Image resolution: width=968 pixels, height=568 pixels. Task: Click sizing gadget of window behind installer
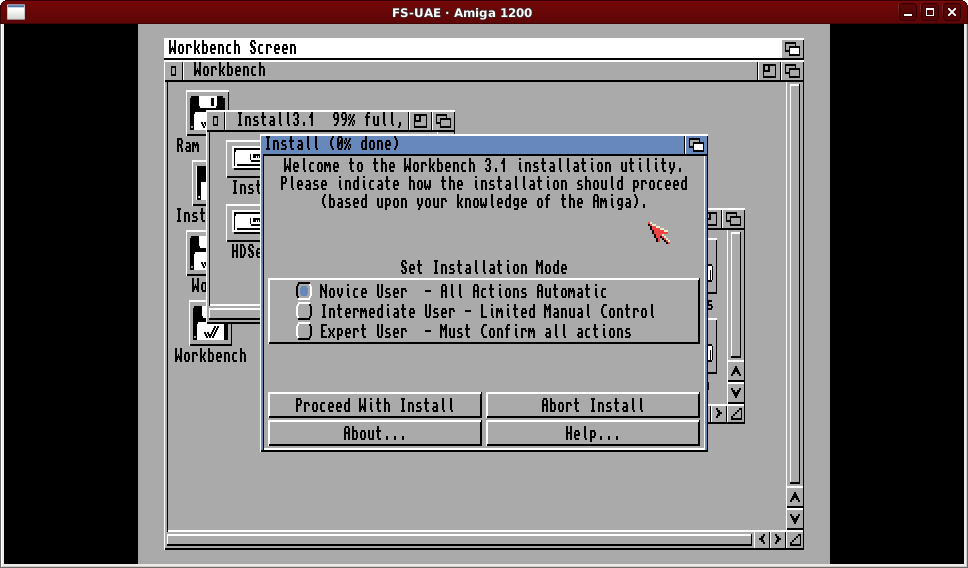click(736, 414)
